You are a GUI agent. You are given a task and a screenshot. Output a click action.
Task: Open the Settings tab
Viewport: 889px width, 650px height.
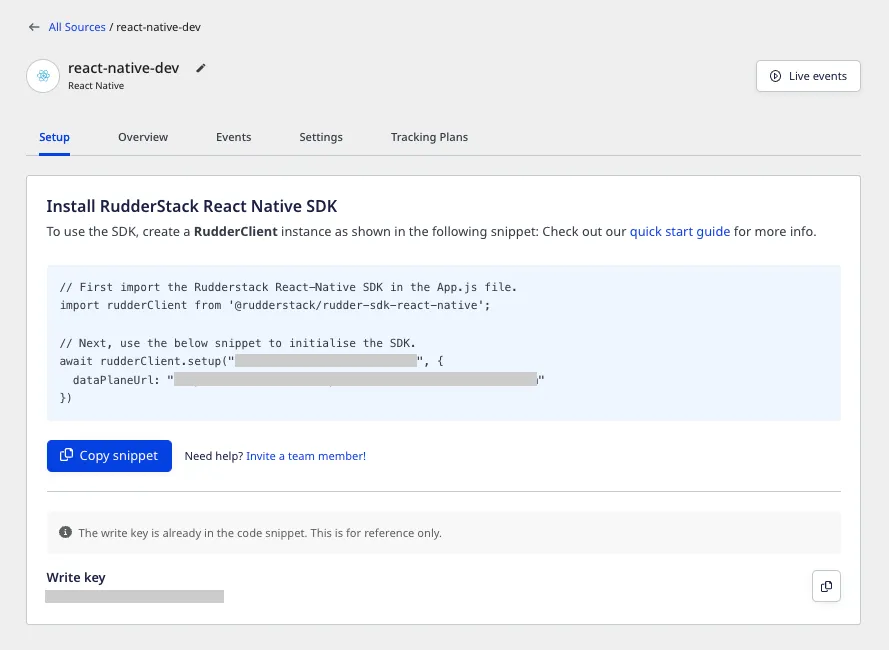click(321, 137)
